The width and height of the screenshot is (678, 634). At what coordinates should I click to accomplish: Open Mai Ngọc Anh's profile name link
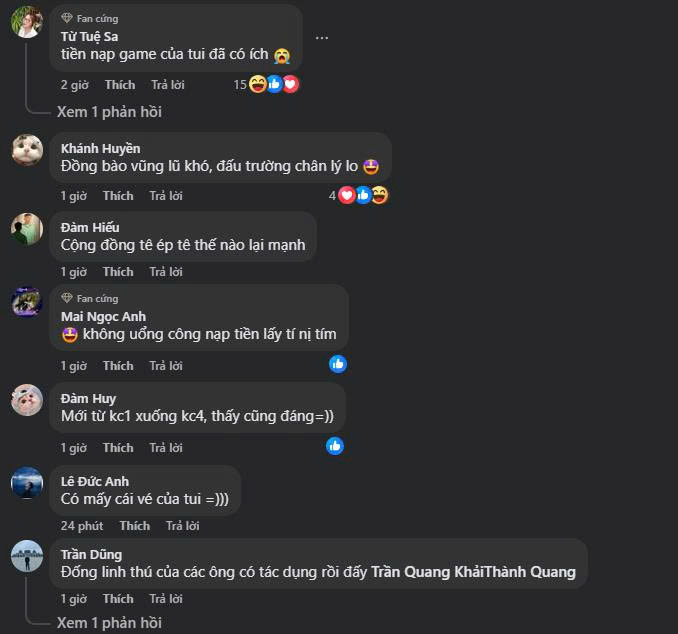click(x=103, y=317)
